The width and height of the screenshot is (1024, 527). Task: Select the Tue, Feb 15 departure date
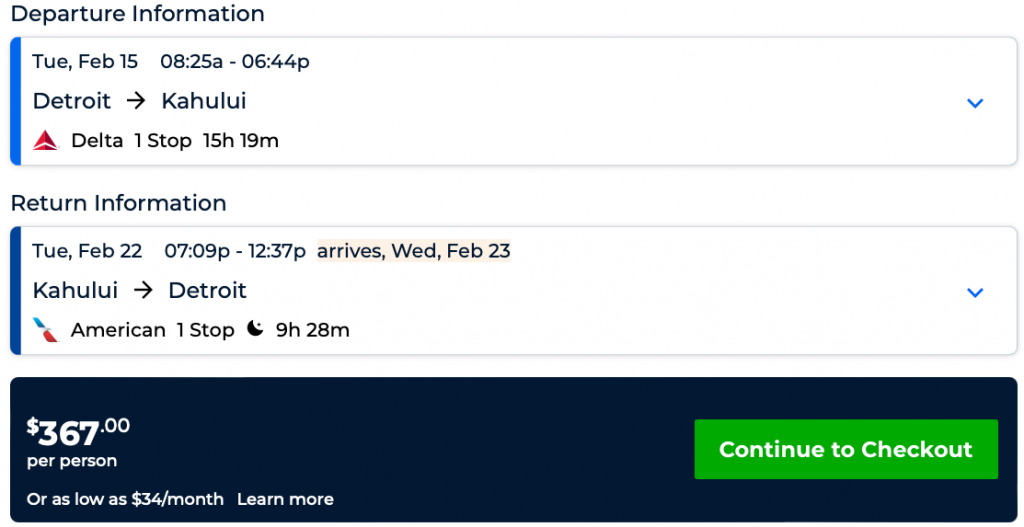[85, 62]
